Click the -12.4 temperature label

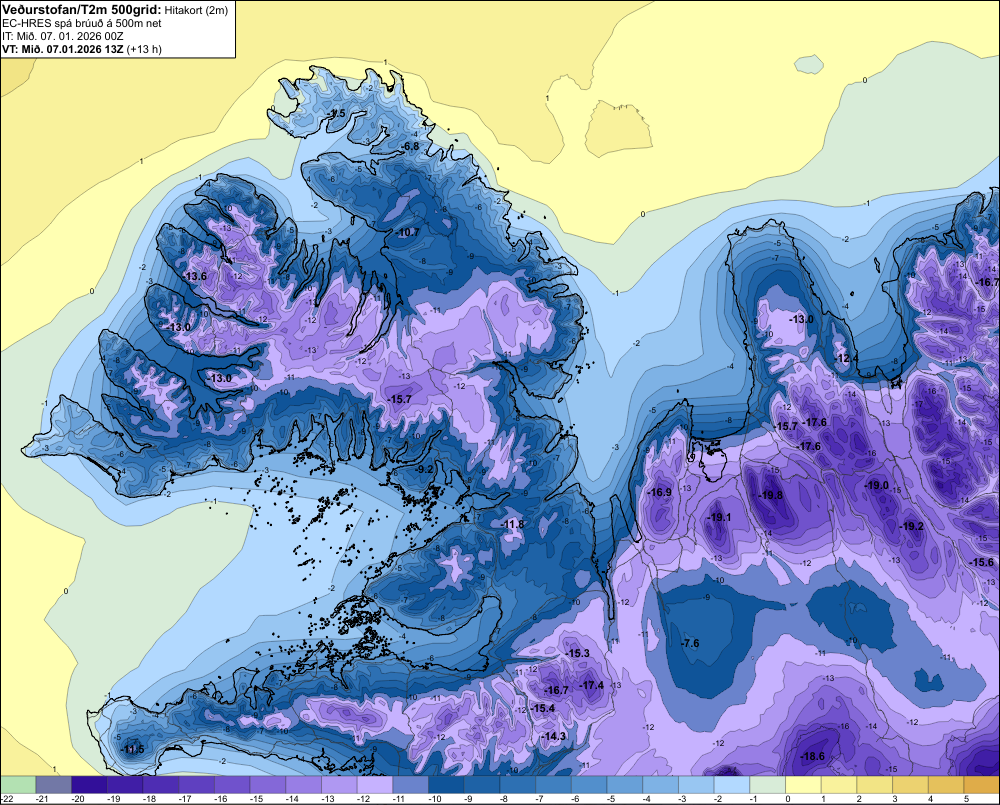pyautogui.click(x=846, y=358)
